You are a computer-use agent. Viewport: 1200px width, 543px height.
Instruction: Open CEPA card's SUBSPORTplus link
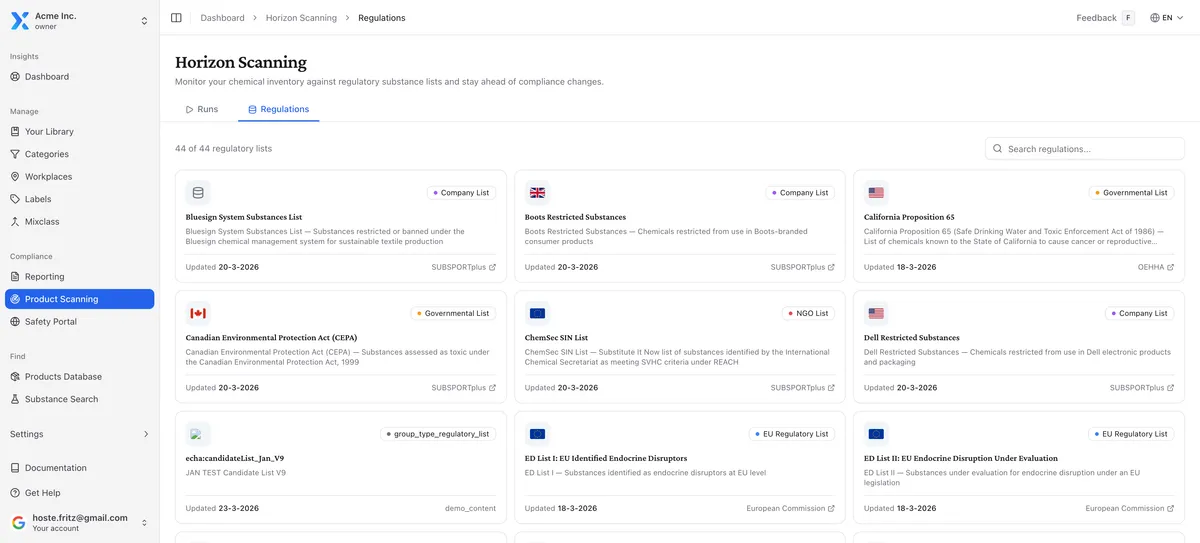point(464,388)
